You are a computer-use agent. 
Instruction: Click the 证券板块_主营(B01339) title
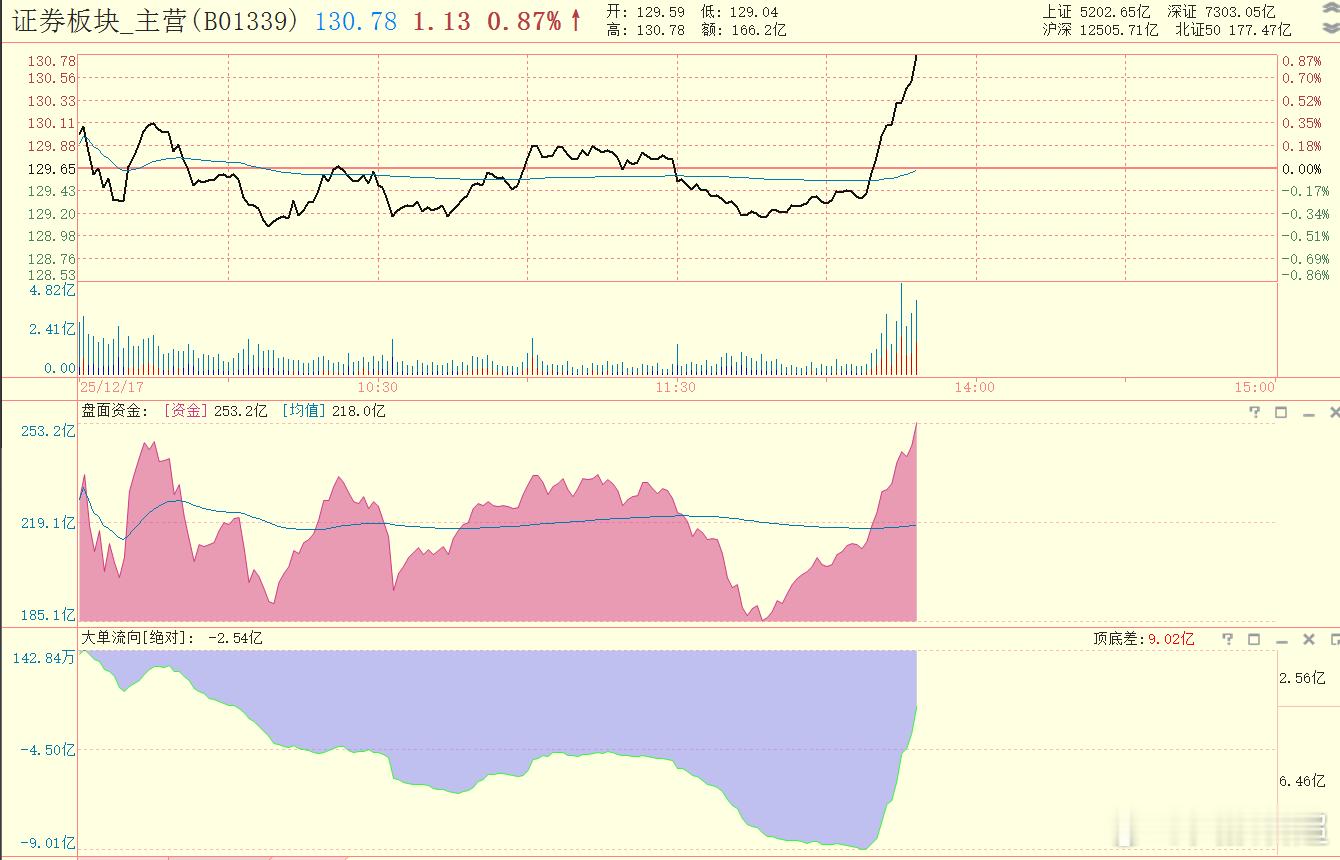[x=155, y=21]
